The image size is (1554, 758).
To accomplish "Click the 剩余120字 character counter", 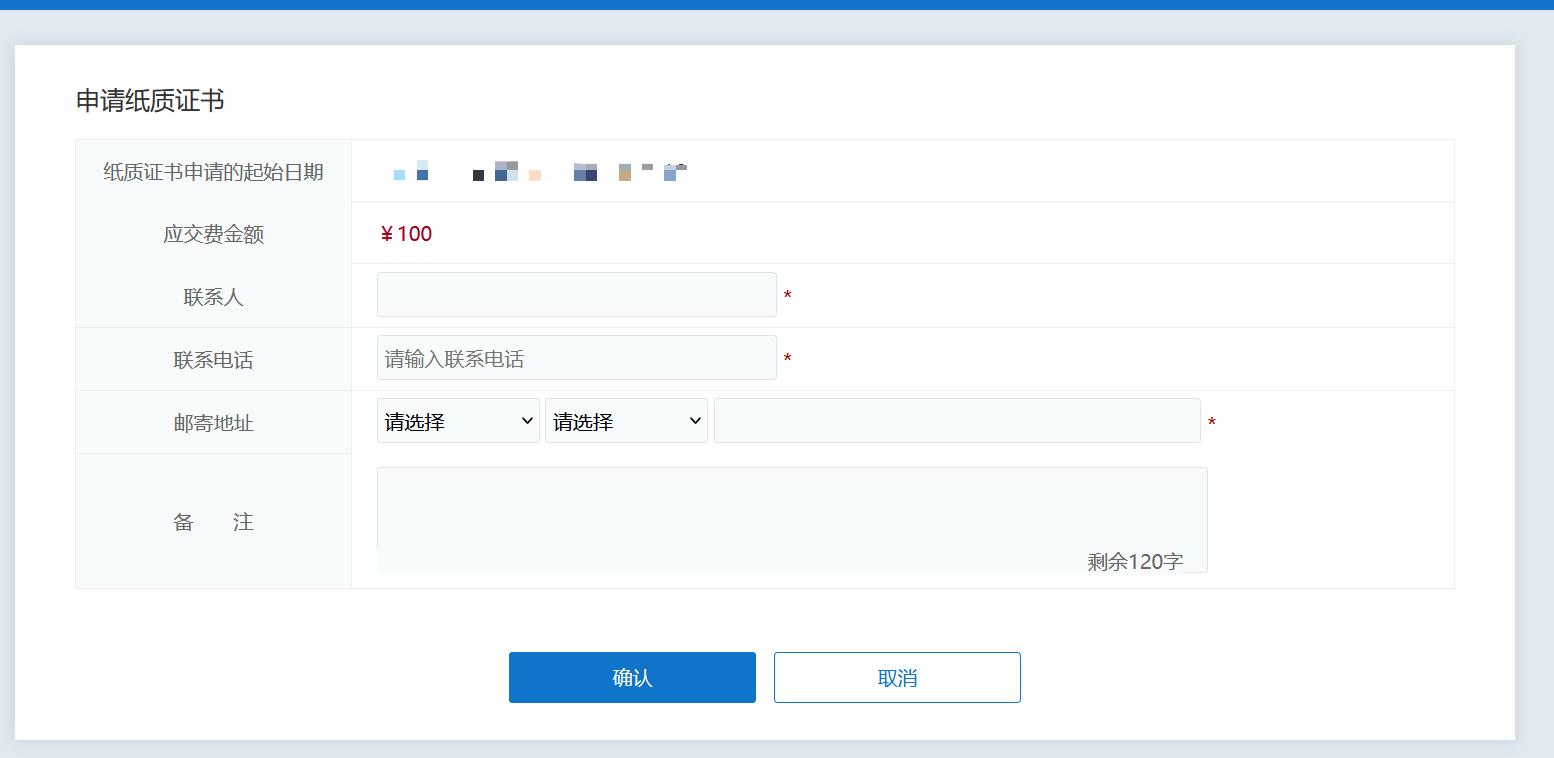I will pos(1135,561).
